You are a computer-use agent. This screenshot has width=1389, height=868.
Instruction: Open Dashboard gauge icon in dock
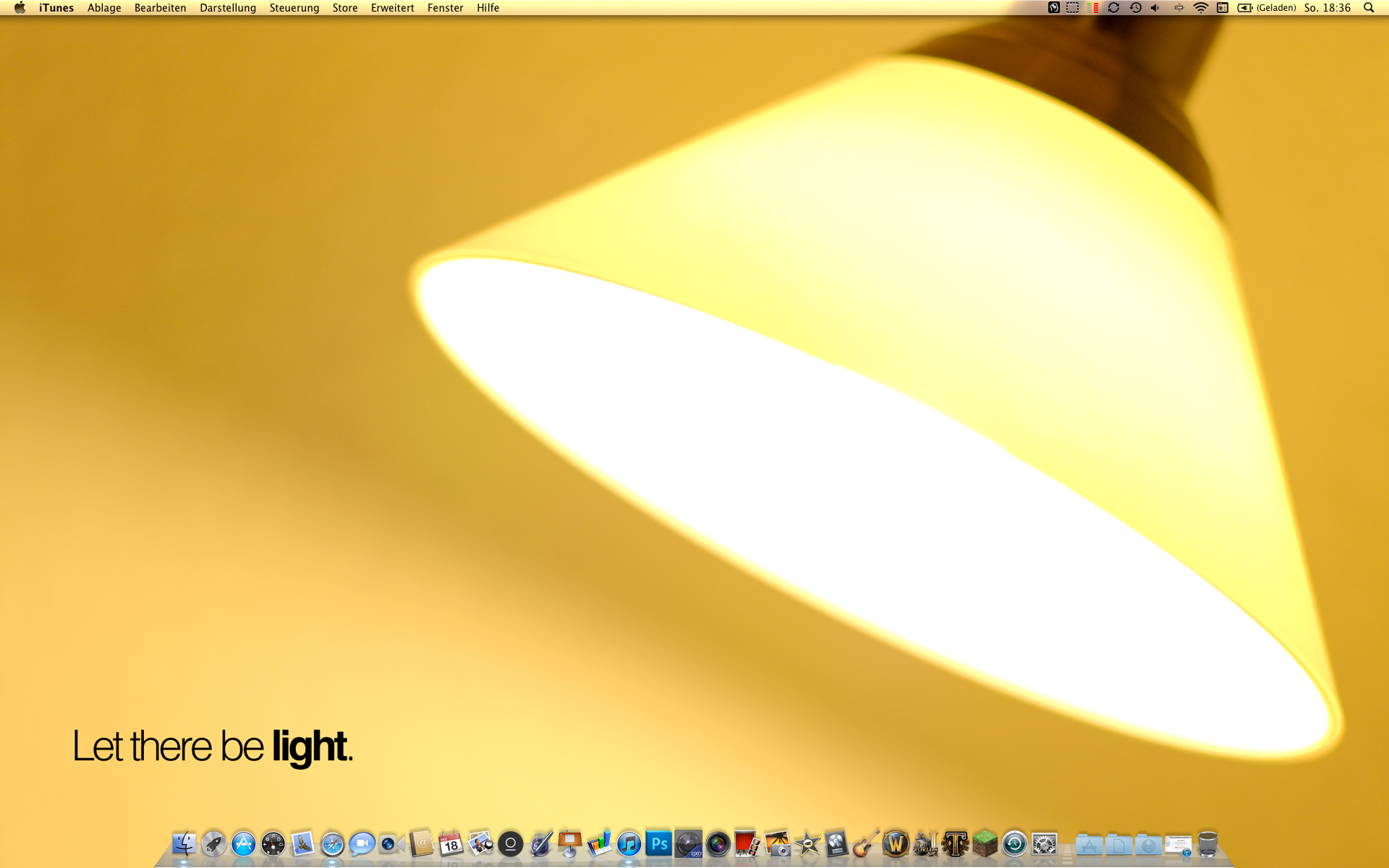273,843
